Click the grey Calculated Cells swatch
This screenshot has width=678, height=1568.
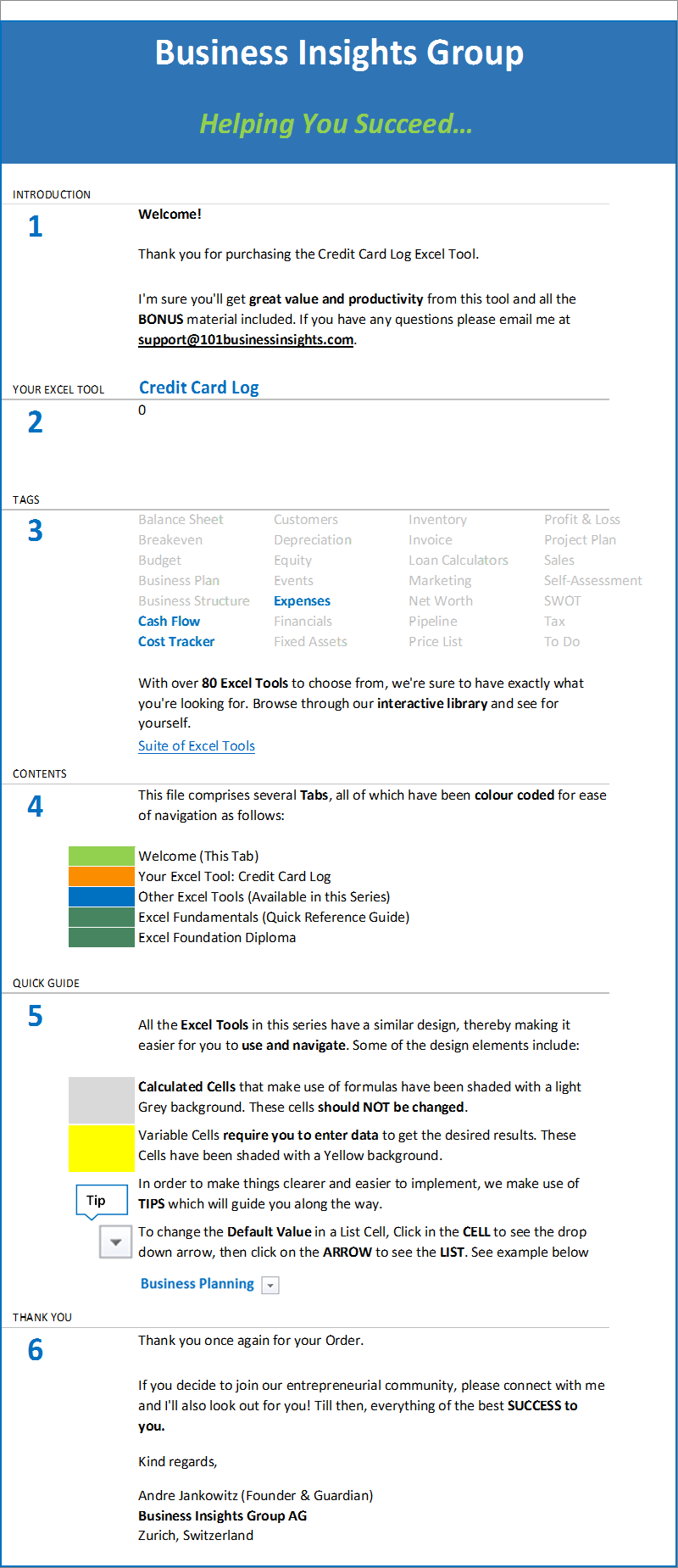(x=102, y=1100)
